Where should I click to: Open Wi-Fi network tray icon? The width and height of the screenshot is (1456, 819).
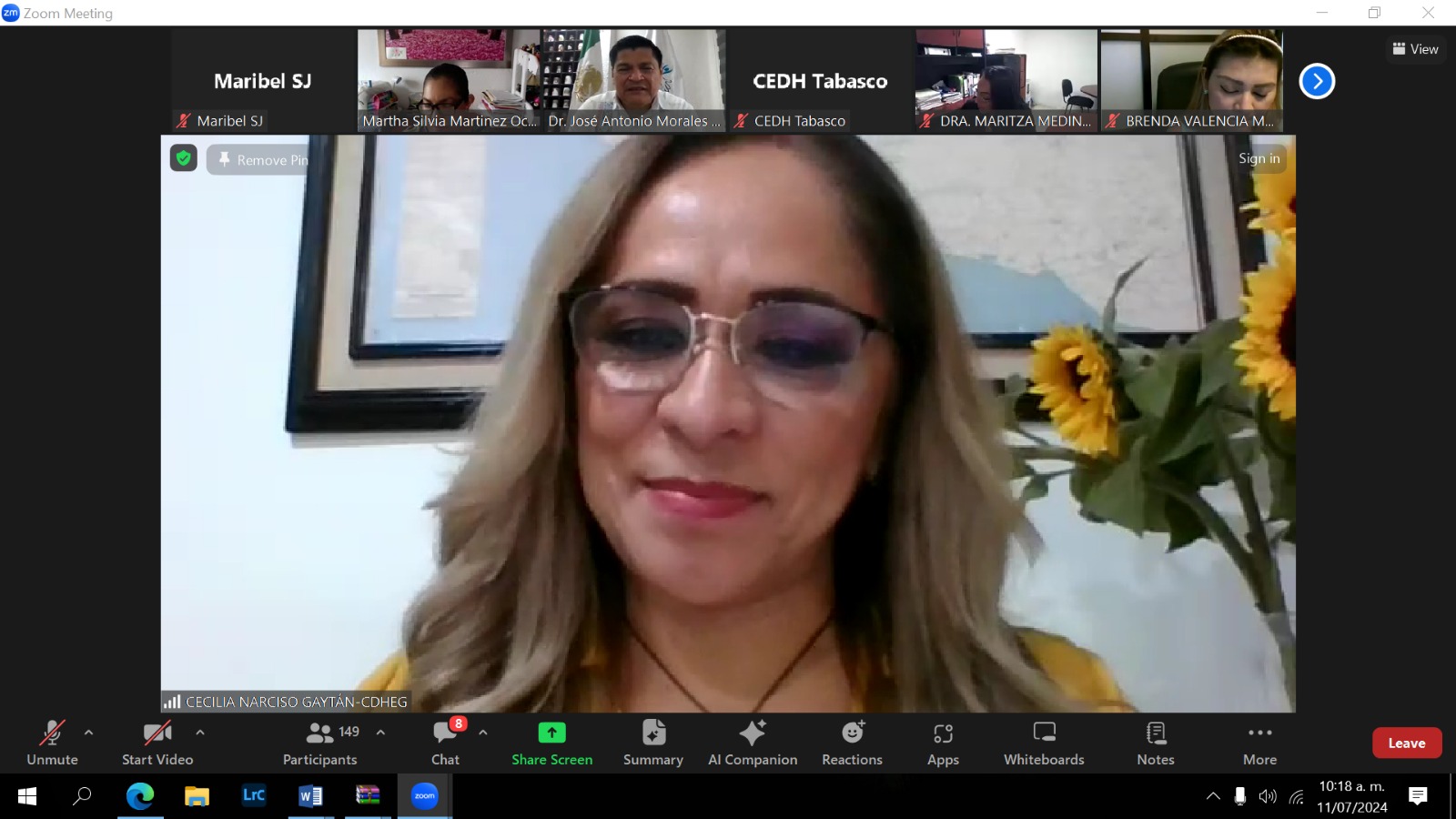[x=1297, y=796]
